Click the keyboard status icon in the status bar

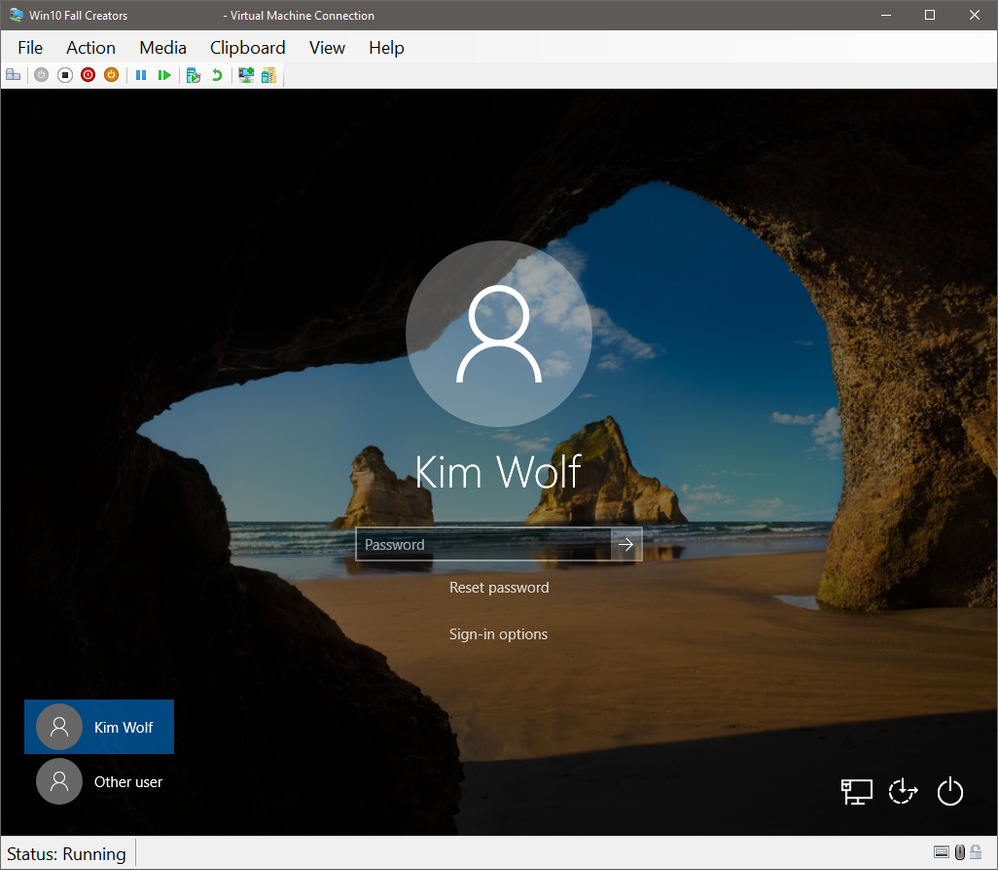click(x=941, y=852)
